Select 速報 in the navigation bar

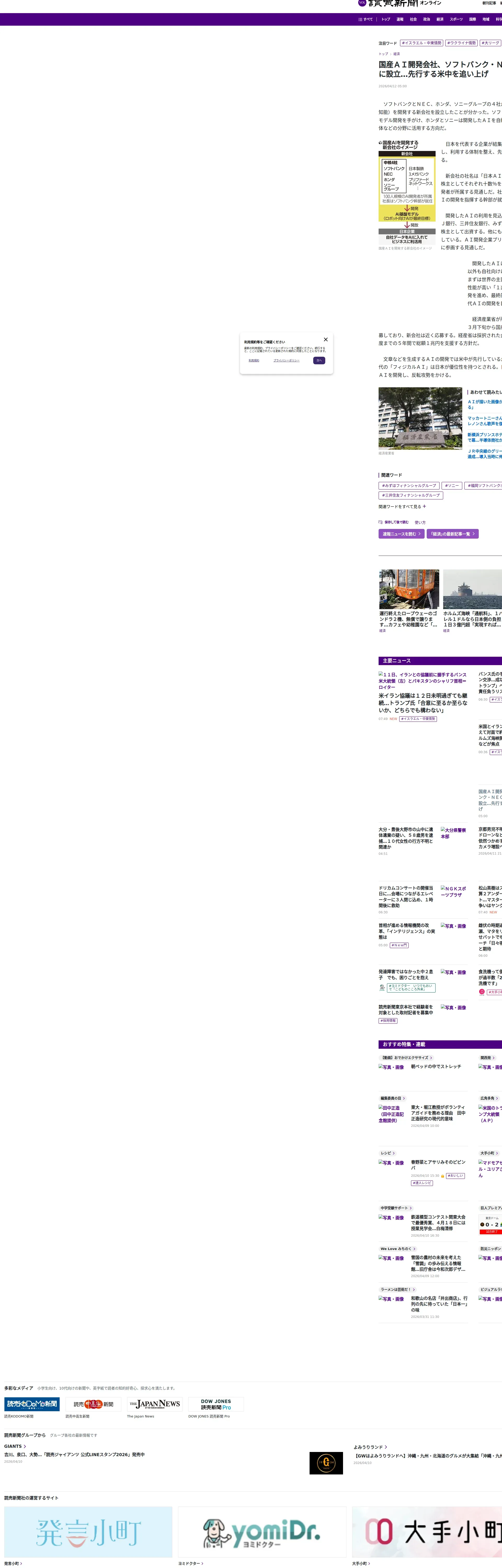coord(400,20)
